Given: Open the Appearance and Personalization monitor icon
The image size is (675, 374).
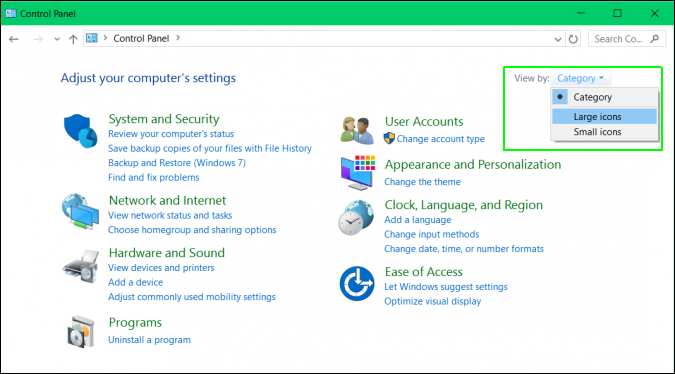Looking at the screenshot, I should point(358,173).
